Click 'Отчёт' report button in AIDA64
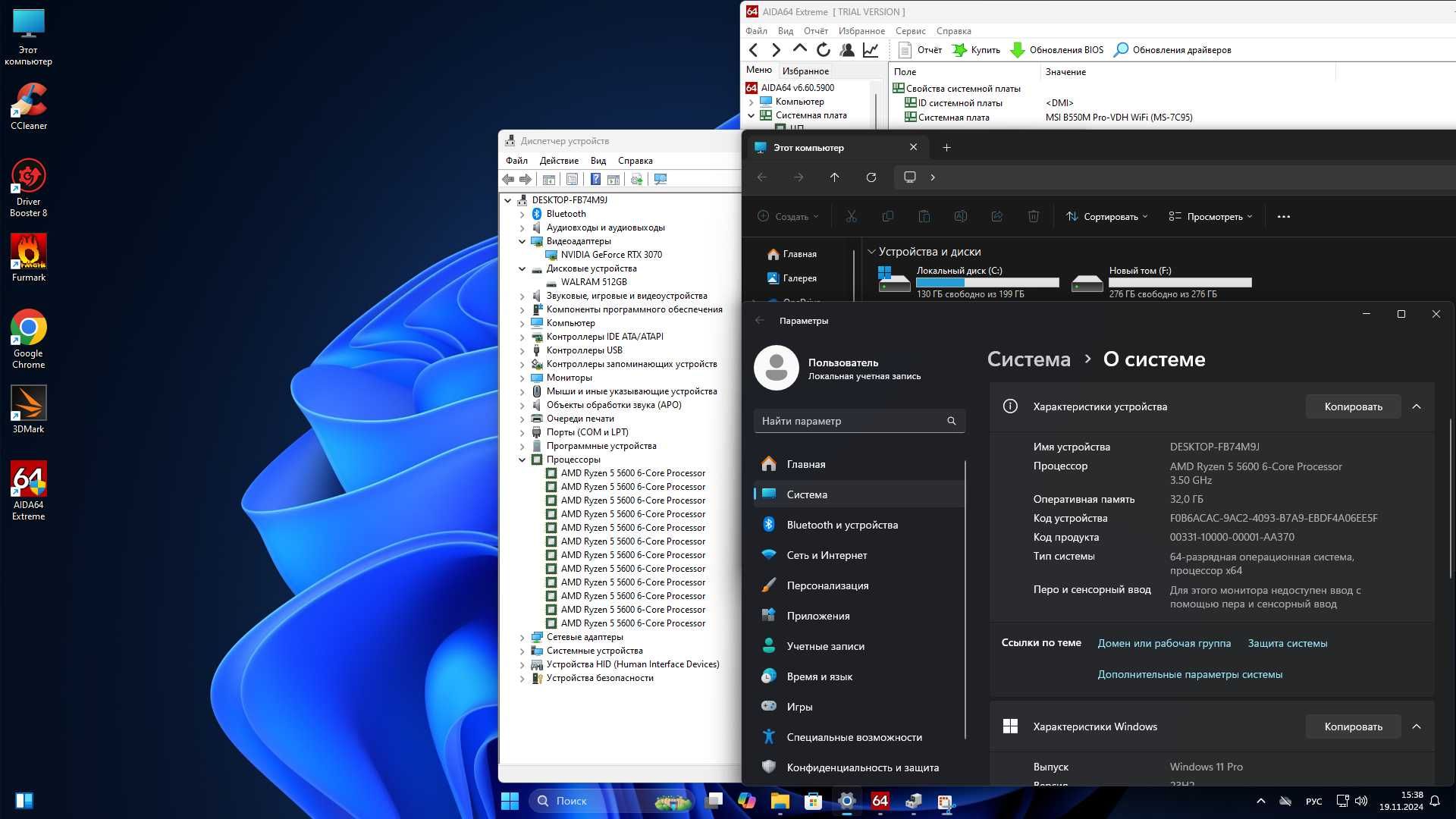This screenshot has width=1456, height=819. pyautogui.click(x=920, y=50)
